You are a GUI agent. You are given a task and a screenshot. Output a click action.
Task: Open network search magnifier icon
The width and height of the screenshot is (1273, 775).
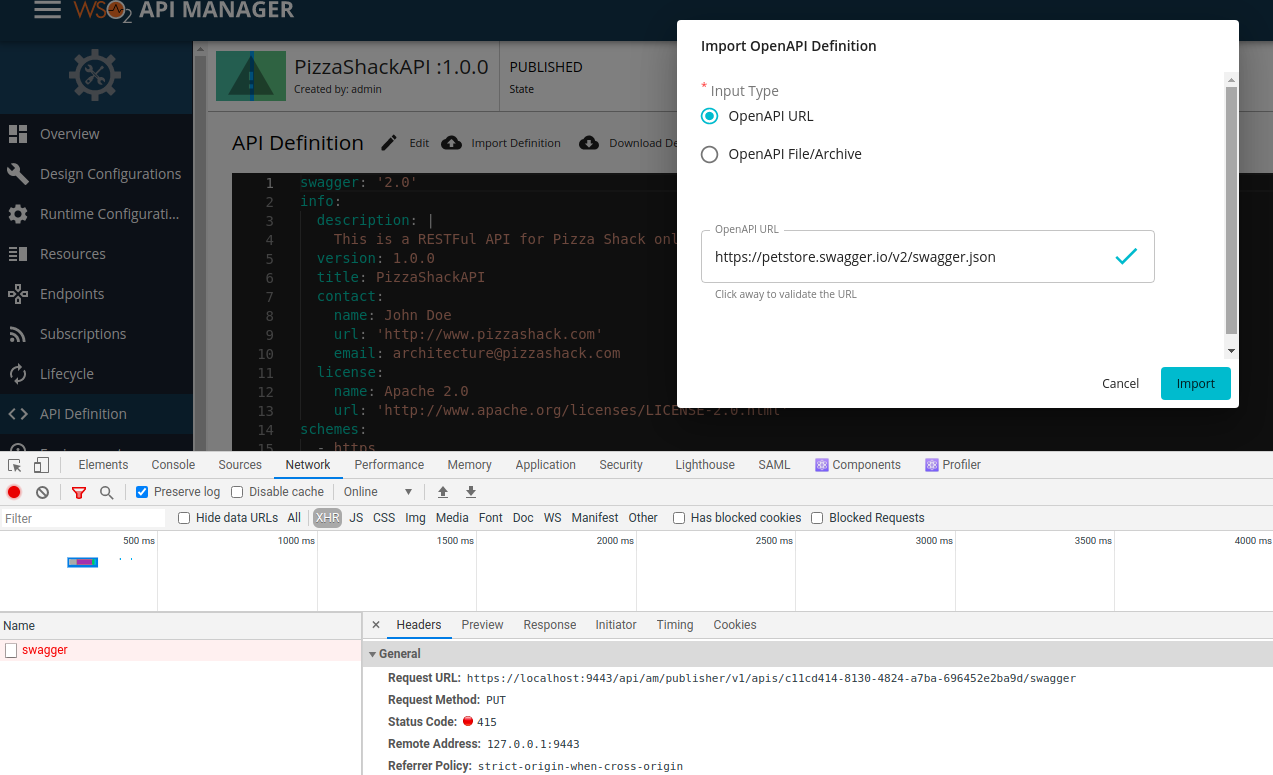coord(107,492)
